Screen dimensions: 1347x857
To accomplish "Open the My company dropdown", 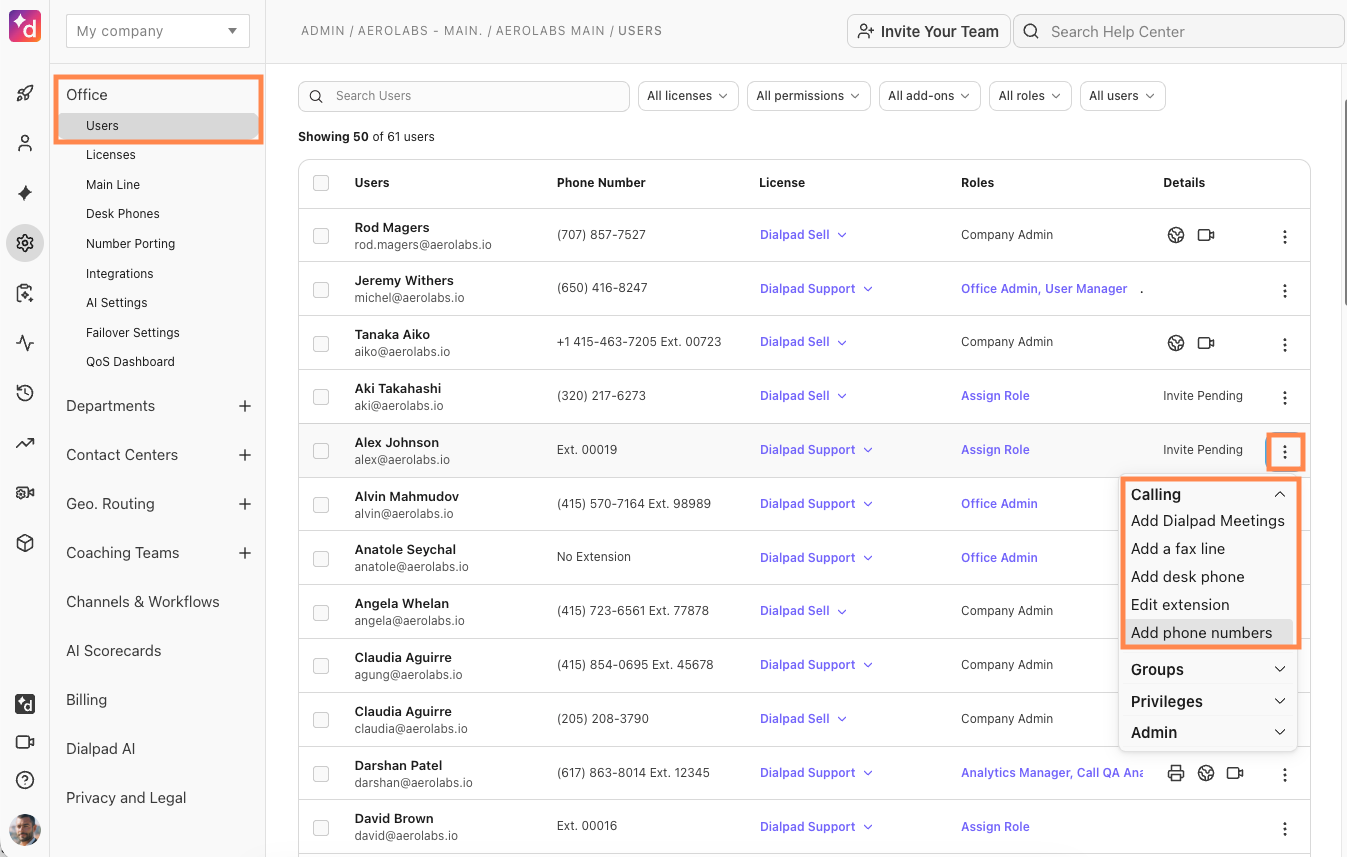I will point(158,31).
